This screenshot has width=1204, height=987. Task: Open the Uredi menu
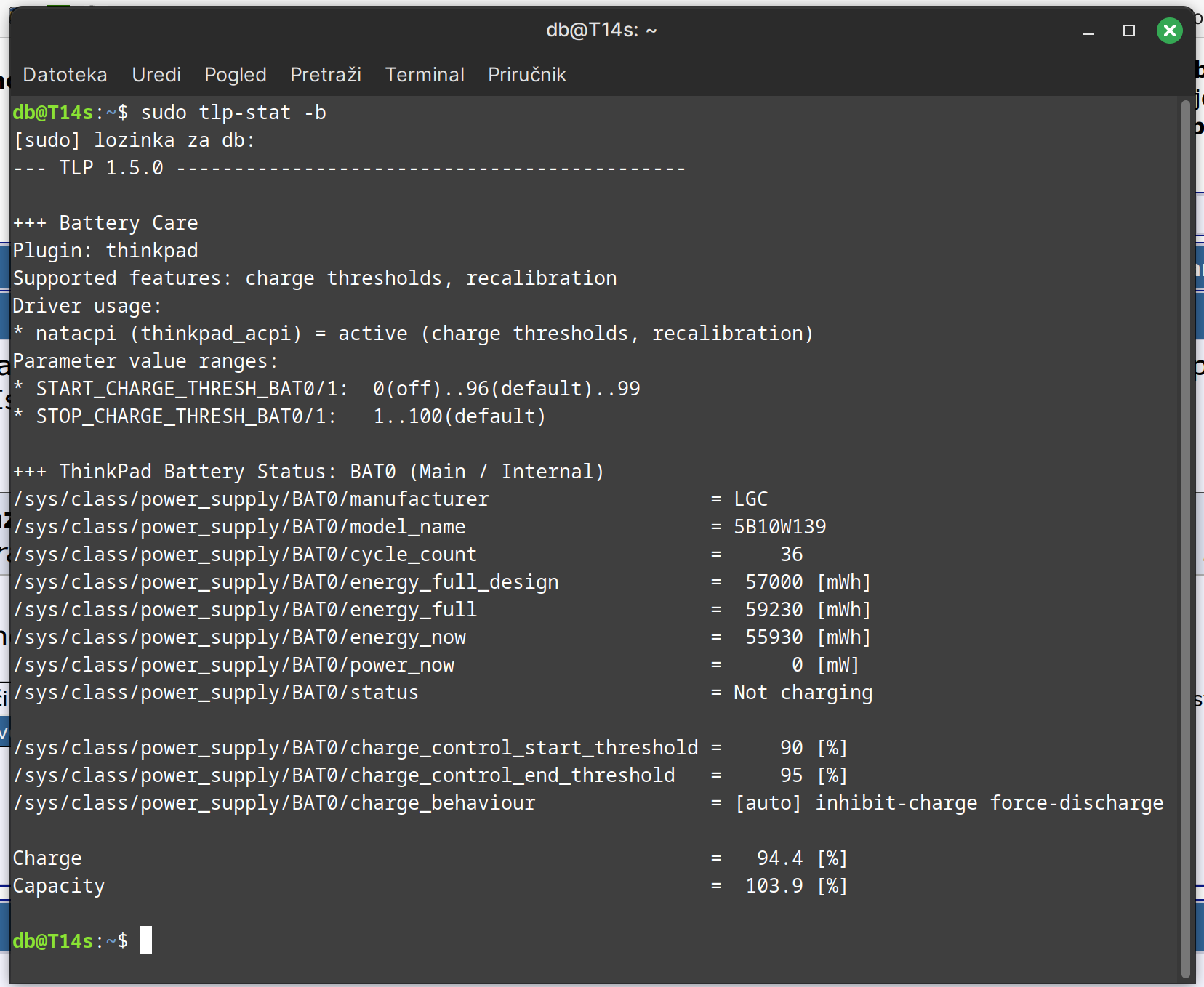(x=156, y=75)
